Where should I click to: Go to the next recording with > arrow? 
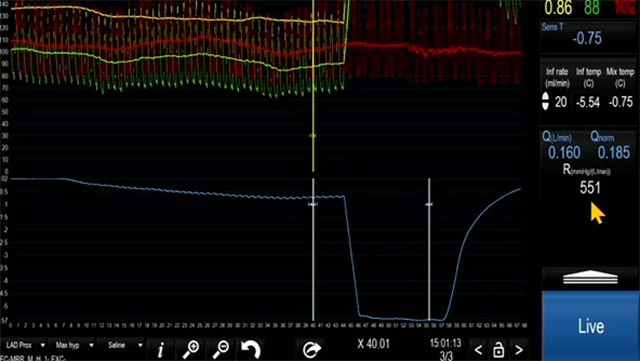[518, 350]
